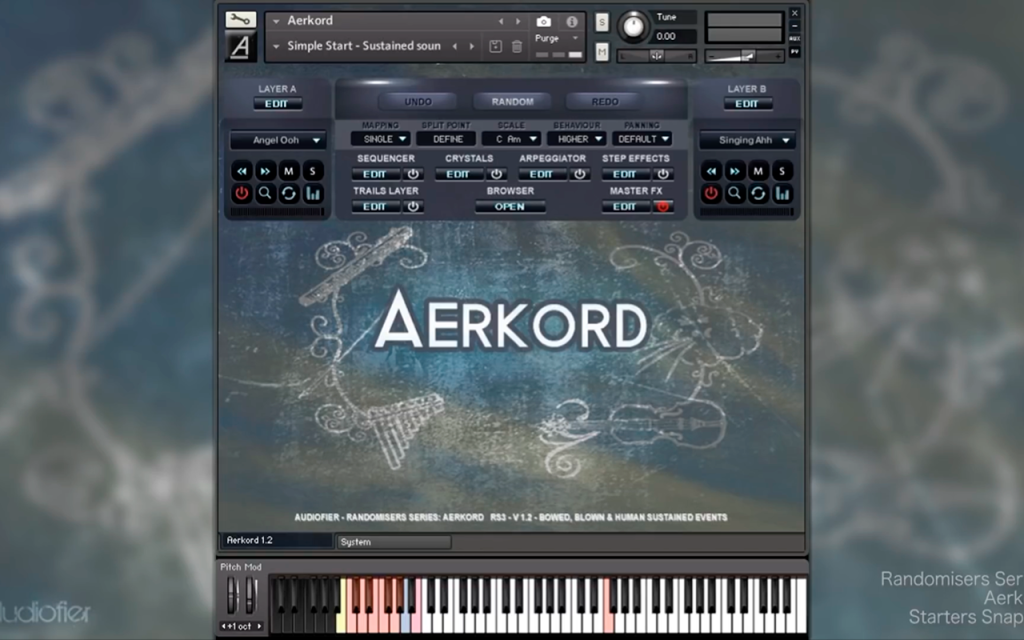Turn off Layer A power button
This screenshot has width=1024, height=640.
[x=242, y=193]
